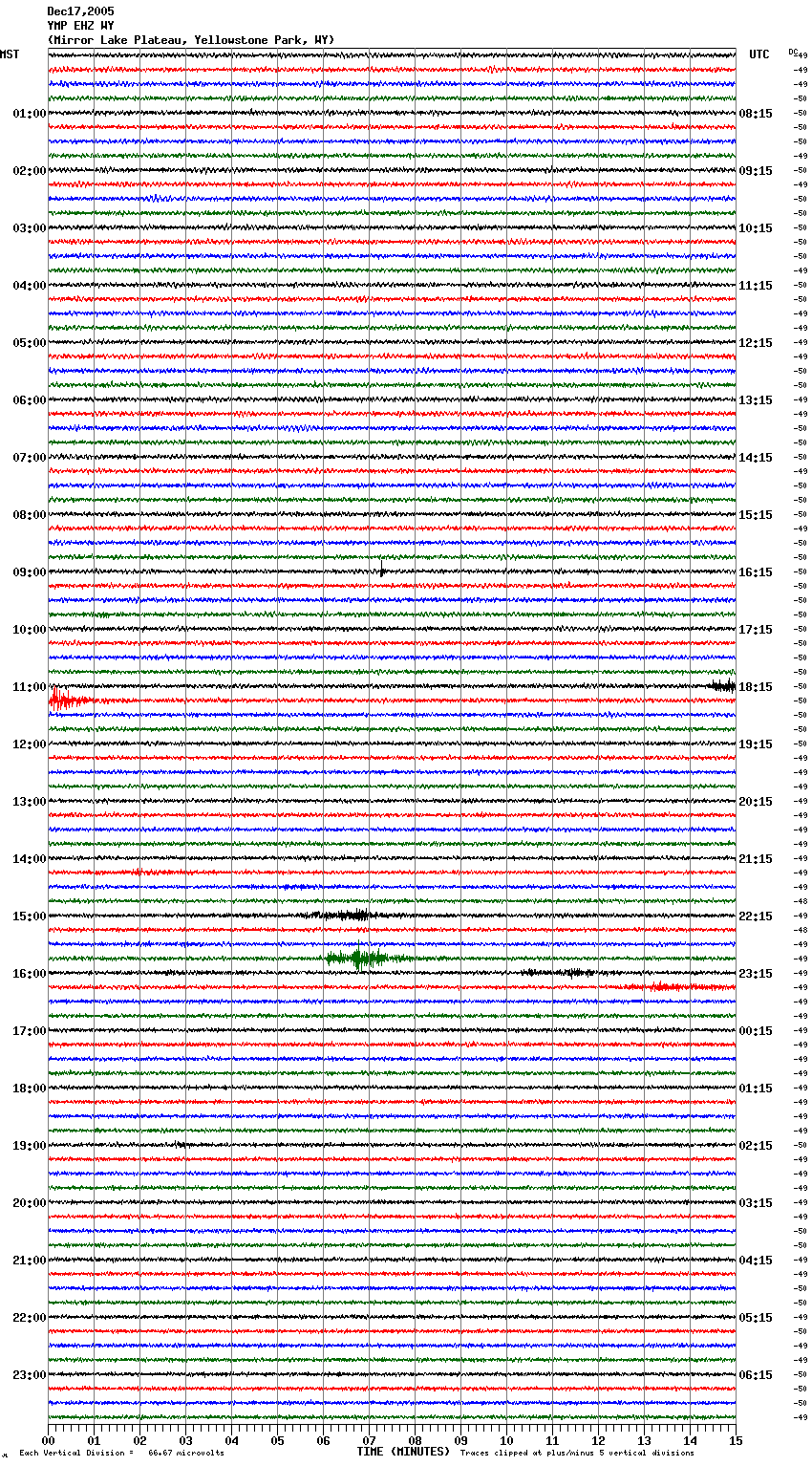Image resolution: width=812 pixels, height=1466 pixels.
Task: Click the '05' minute tick label
Action: 277,1440
